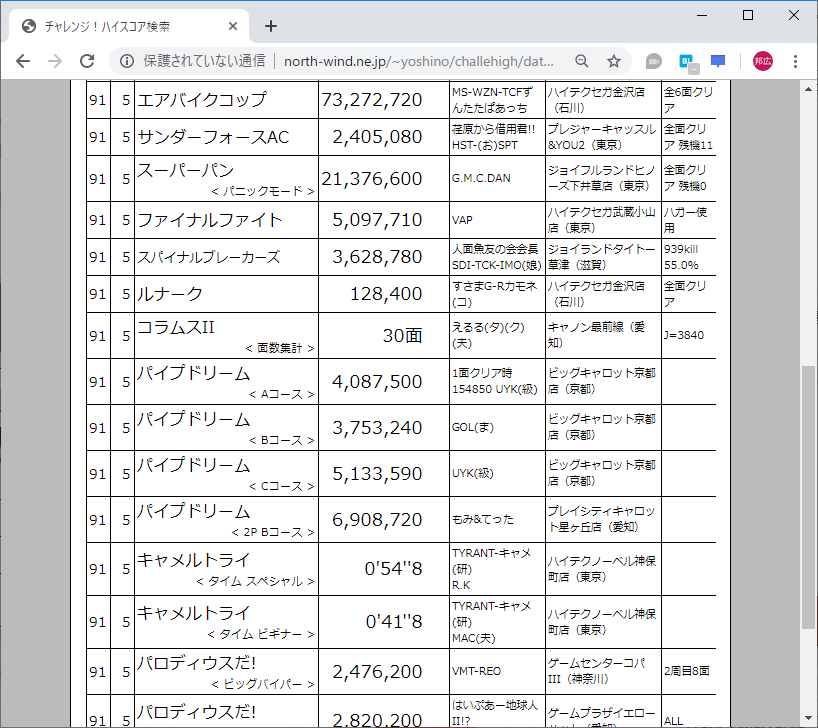
Task: Click the player name VAP
Action: coord(462,220)
